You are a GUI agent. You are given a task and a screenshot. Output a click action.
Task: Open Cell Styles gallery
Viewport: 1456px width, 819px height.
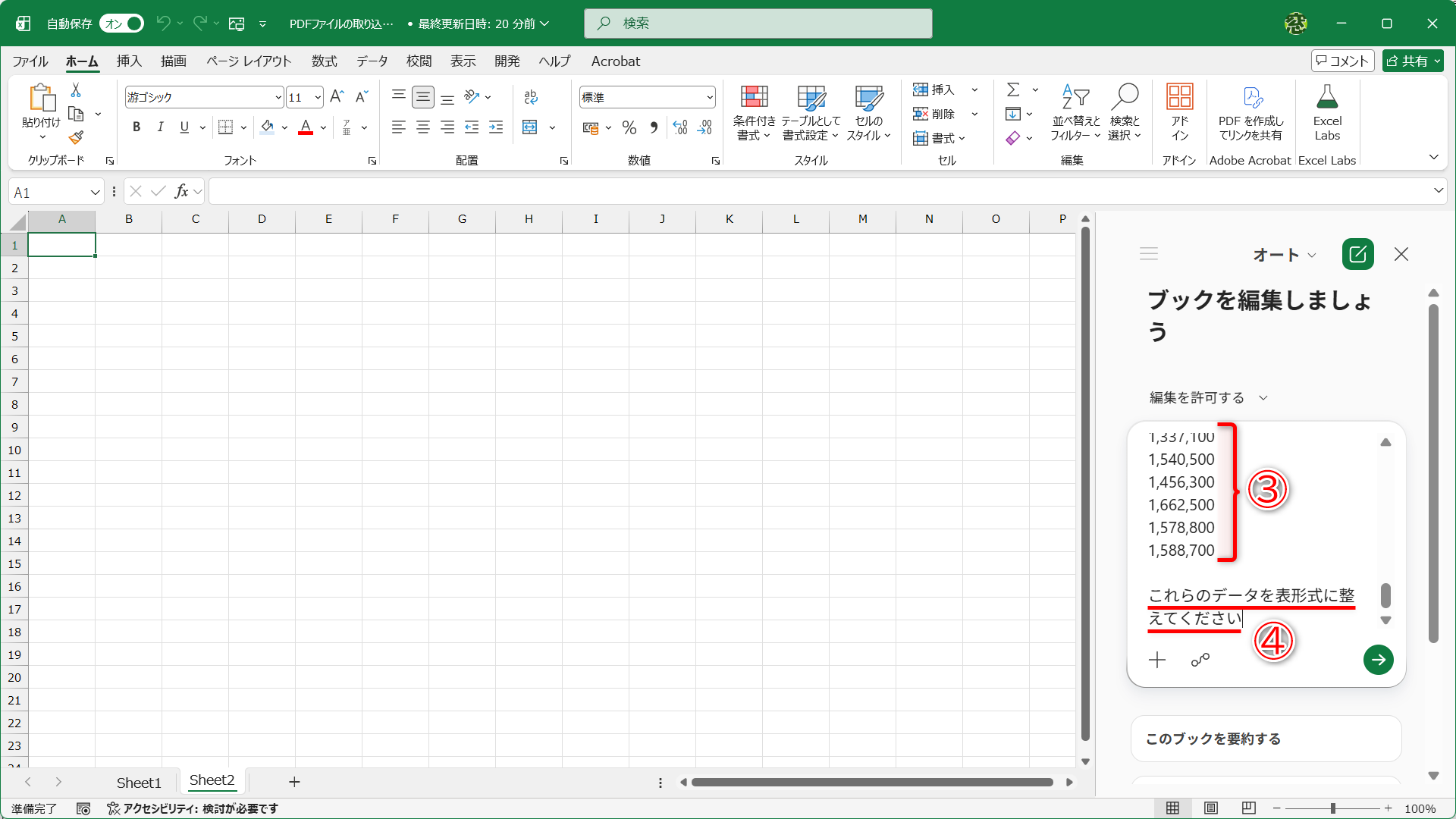coord(869,112)
